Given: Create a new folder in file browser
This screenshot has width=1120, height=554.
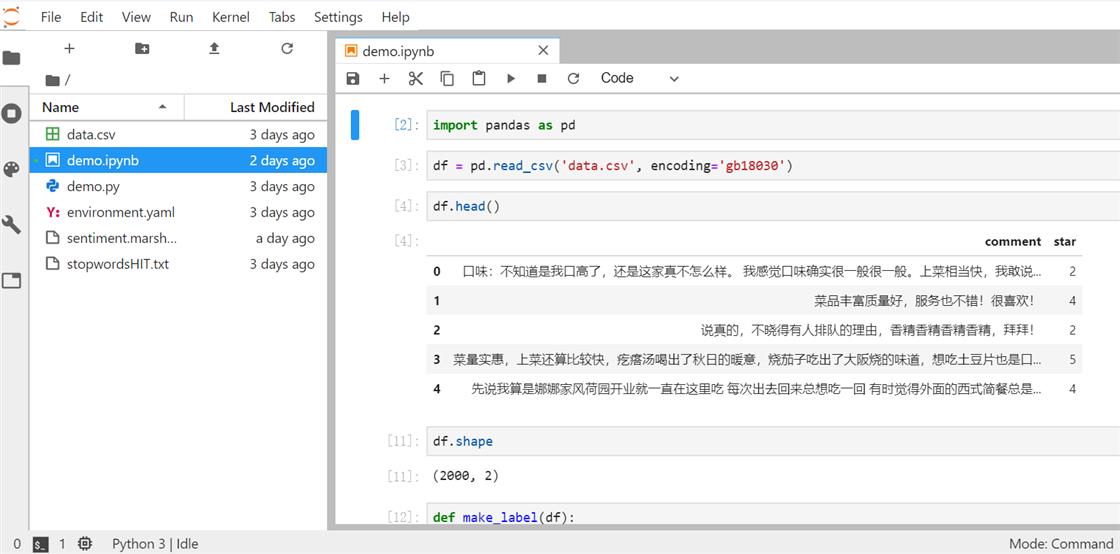Looking at the screenshot, I should pyautogui.click(x=142, y=48).
